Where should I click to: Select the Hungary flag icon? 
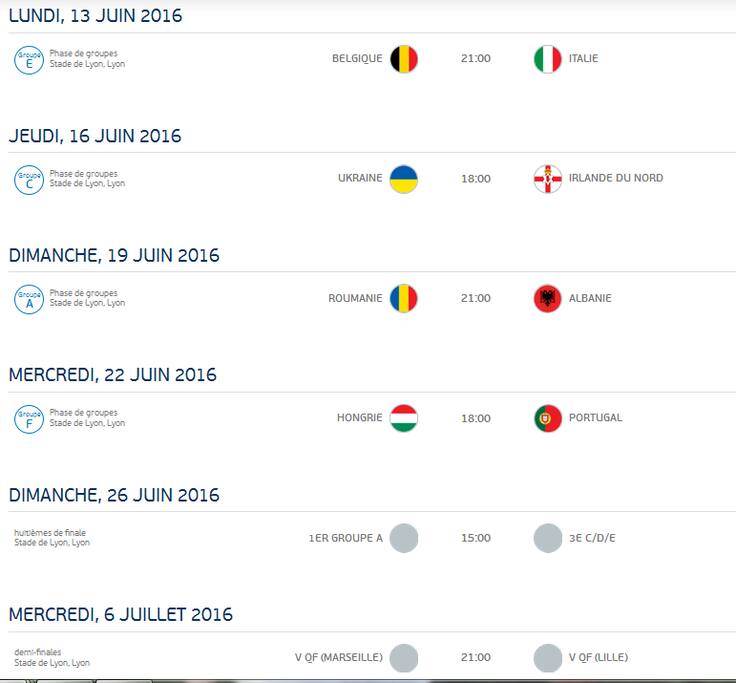(404, 418)
